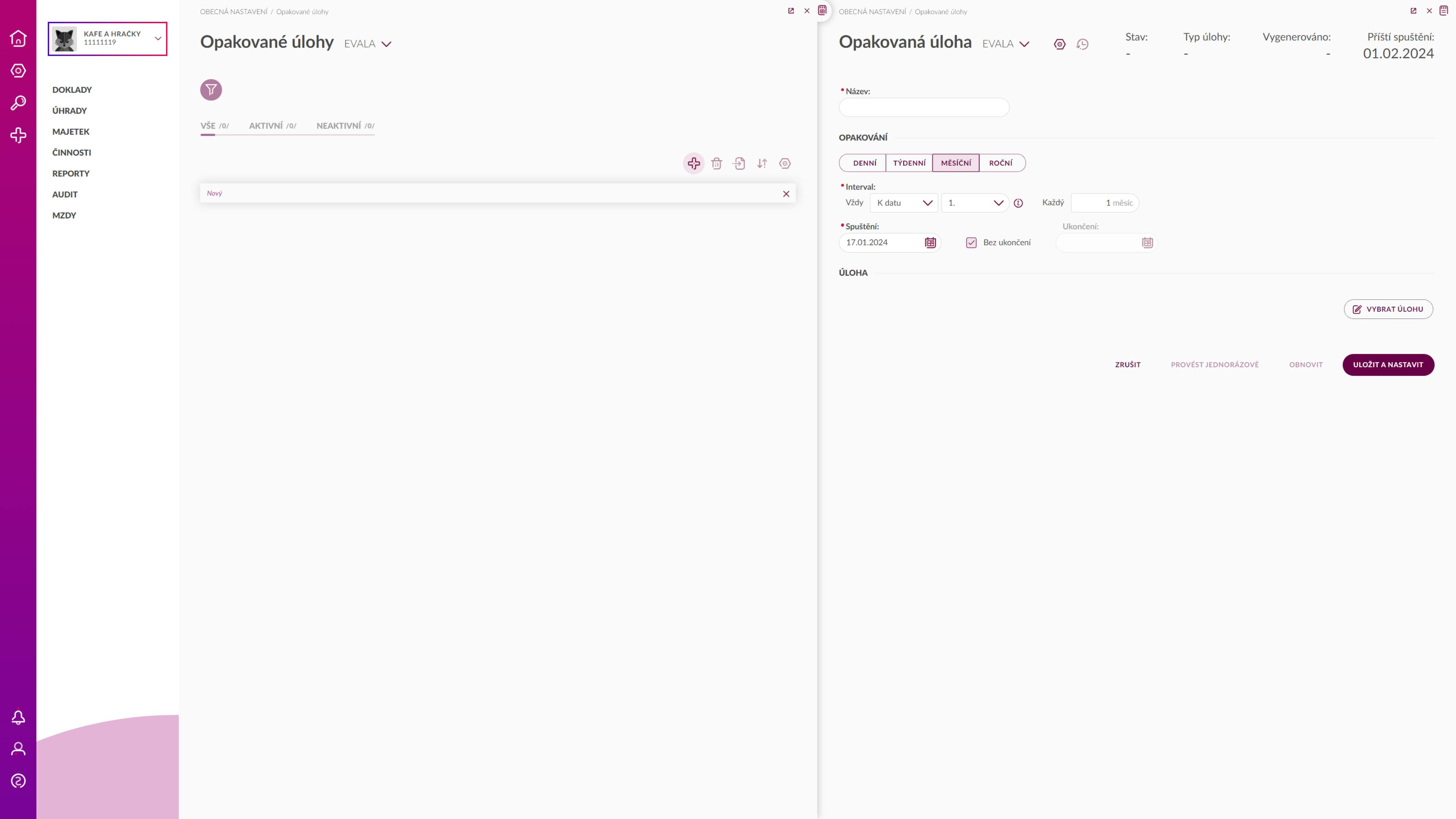The height and width of the screenshot is (819, 1456).
Task: Open the 'K datu' interval dropdown
Action: pyautogui.click(x=904, y=203)
